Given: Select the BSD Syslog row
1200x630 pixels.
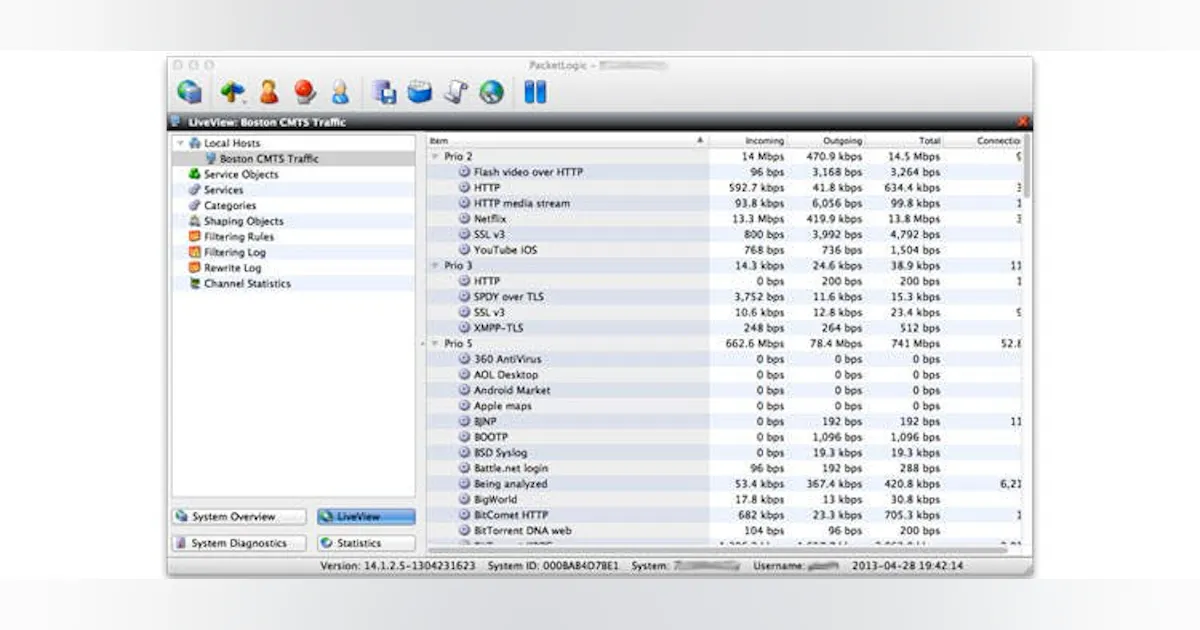Looking at the screenshot, I should tap(725, 453).
